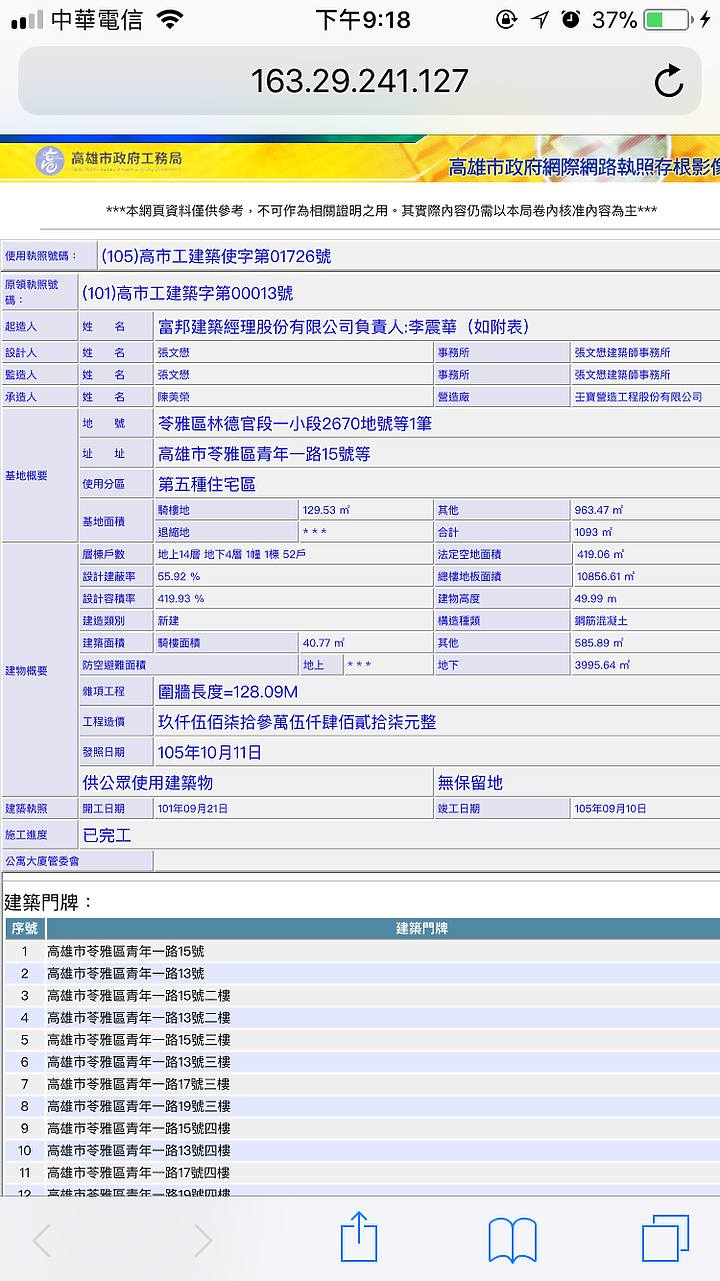The width and height of the screenshot is (720, 1281).
Task: Select address 高雄市苓雅區青年一路15號等
Action: (x=264, y=454)
